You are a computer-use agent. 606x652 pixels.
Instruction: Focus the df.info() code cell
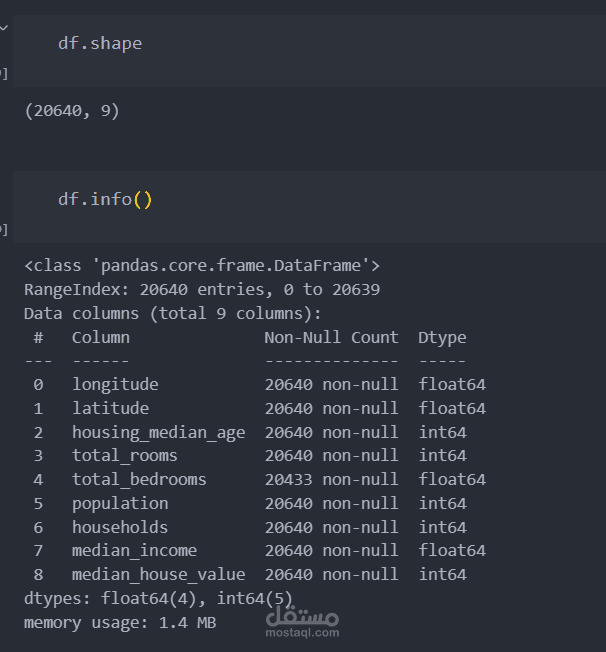pos(309,207)
